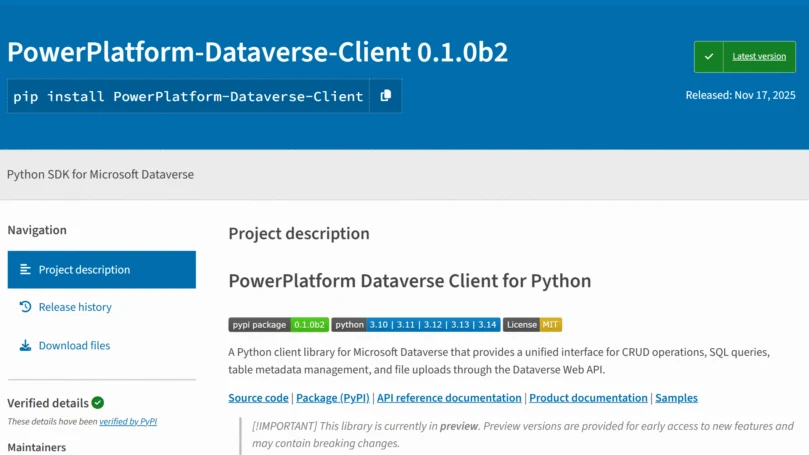Click the Release history clock icon

point(25,307)
